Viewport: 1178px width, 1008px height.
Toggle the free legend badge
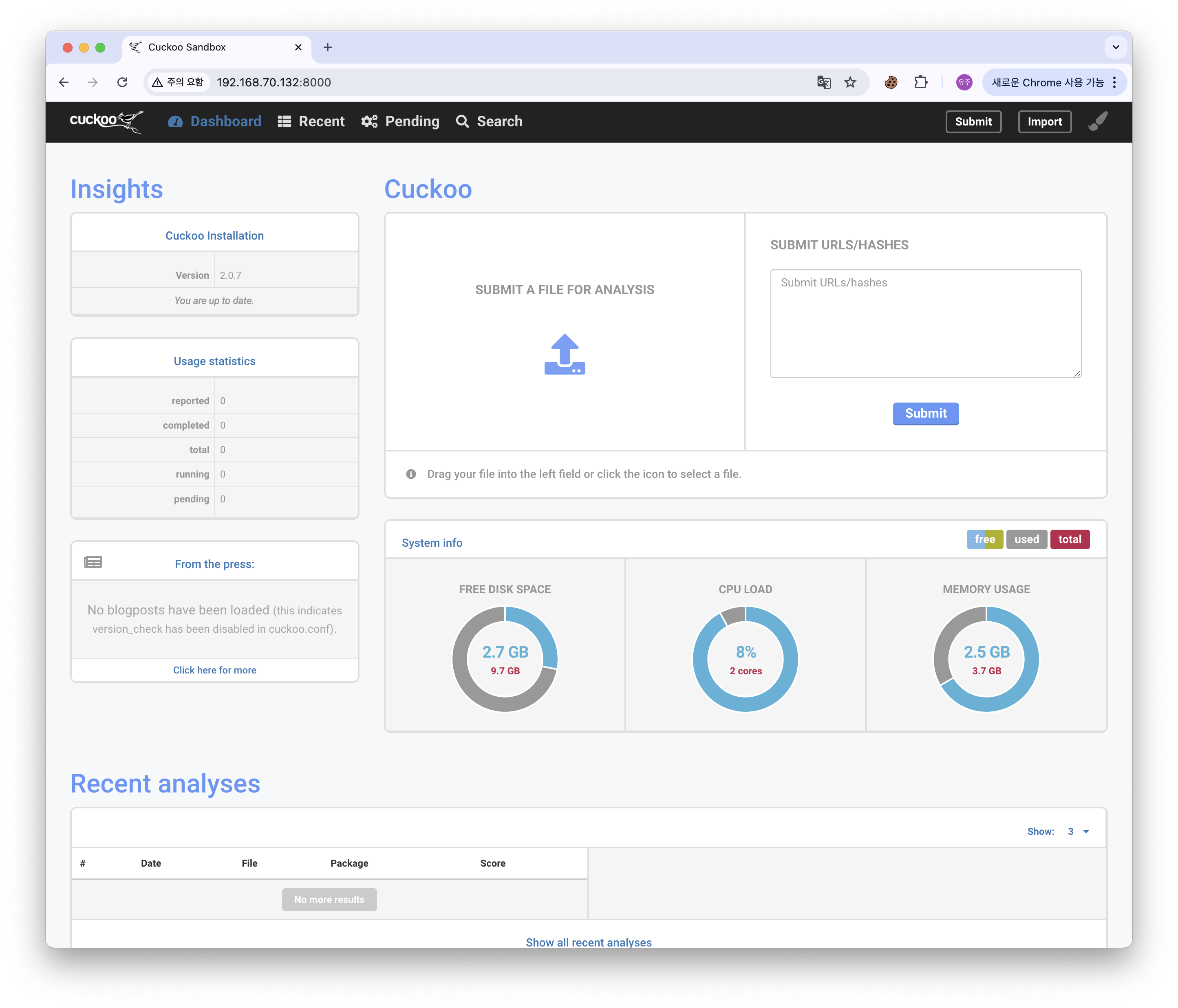click(984, 539)
